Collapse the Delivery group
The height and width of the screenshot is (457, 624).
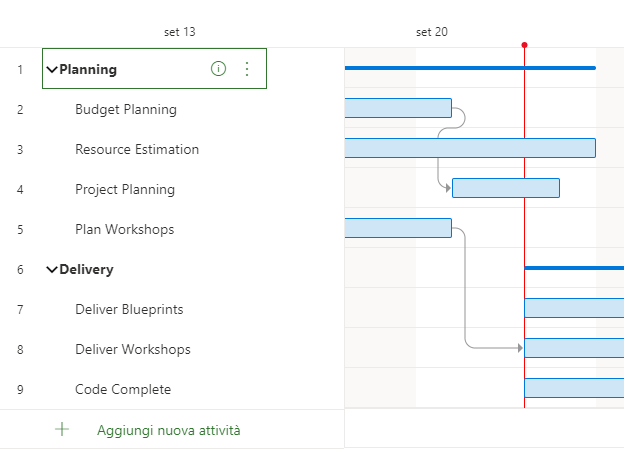pyautogui.click(x=52, y=270)
